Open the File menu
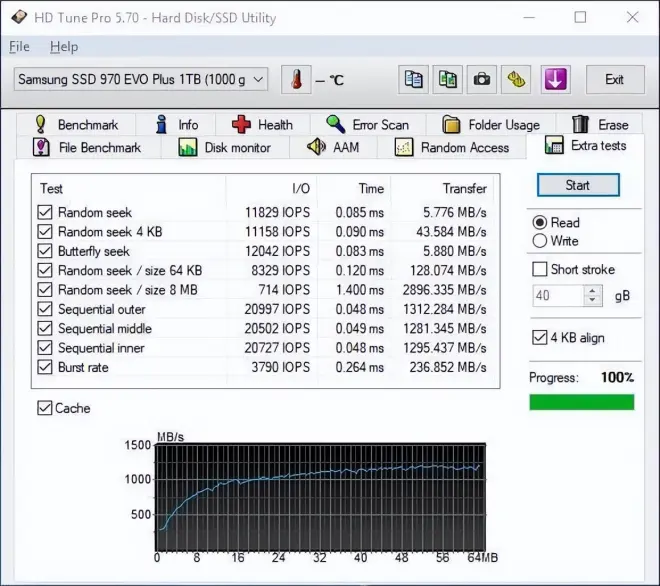This screenshot has height=586, width=660. point(20,47)
